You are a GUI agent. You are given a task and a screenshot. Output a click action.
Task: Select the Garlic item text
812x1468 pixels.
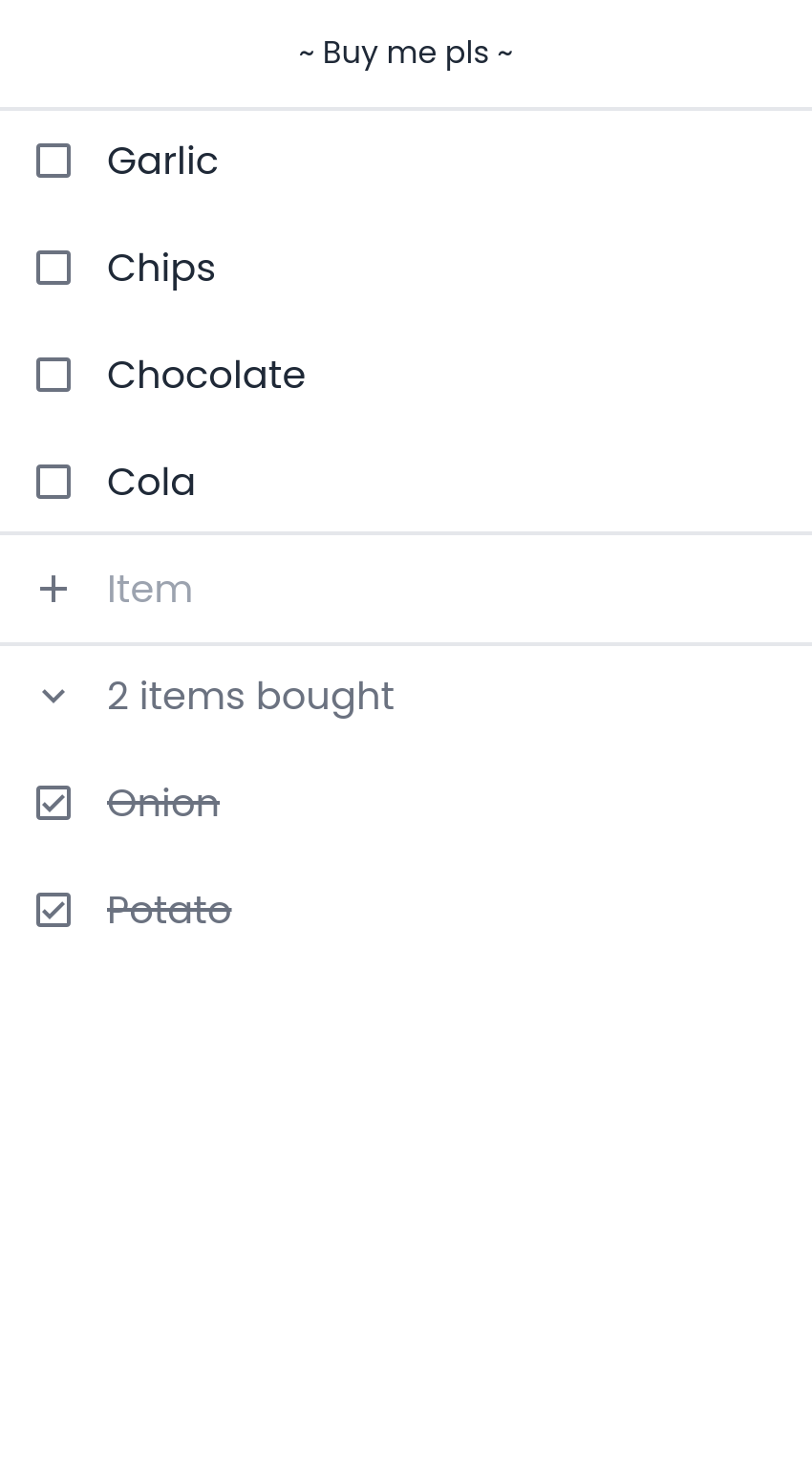coord(162,161)
